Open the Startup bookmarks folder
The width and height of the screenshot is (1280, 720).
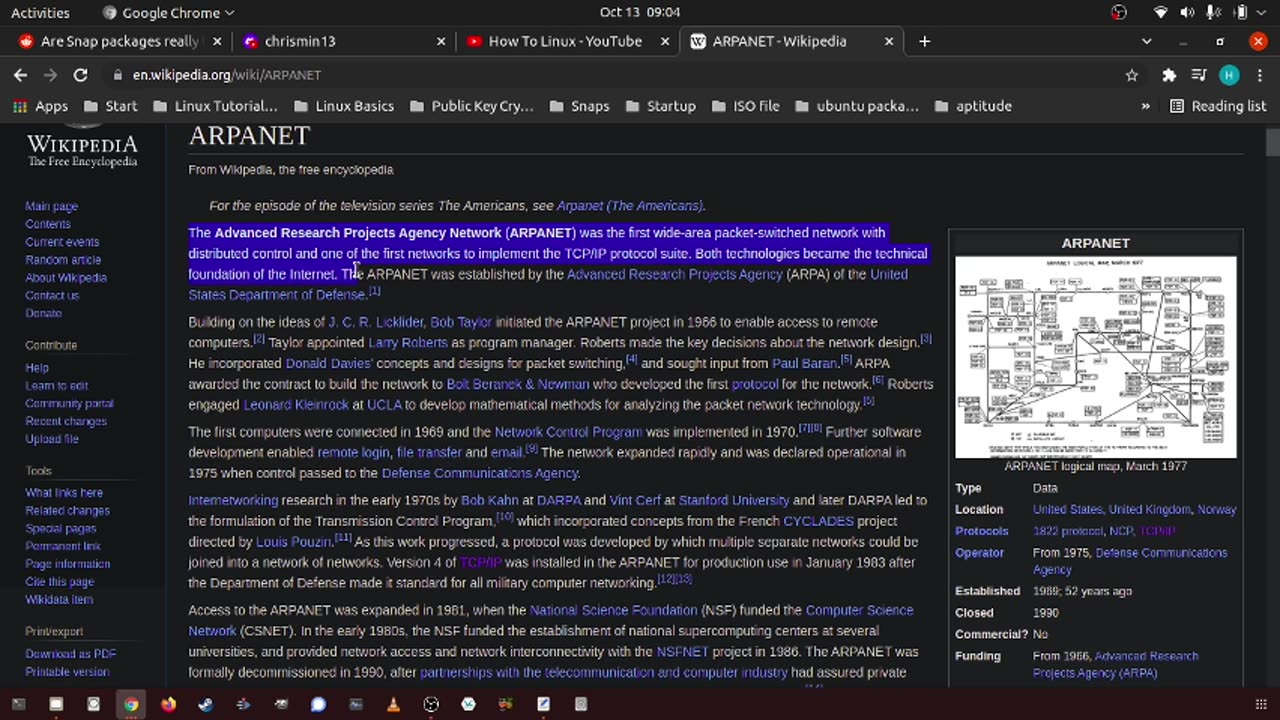[x=660, y=106]
